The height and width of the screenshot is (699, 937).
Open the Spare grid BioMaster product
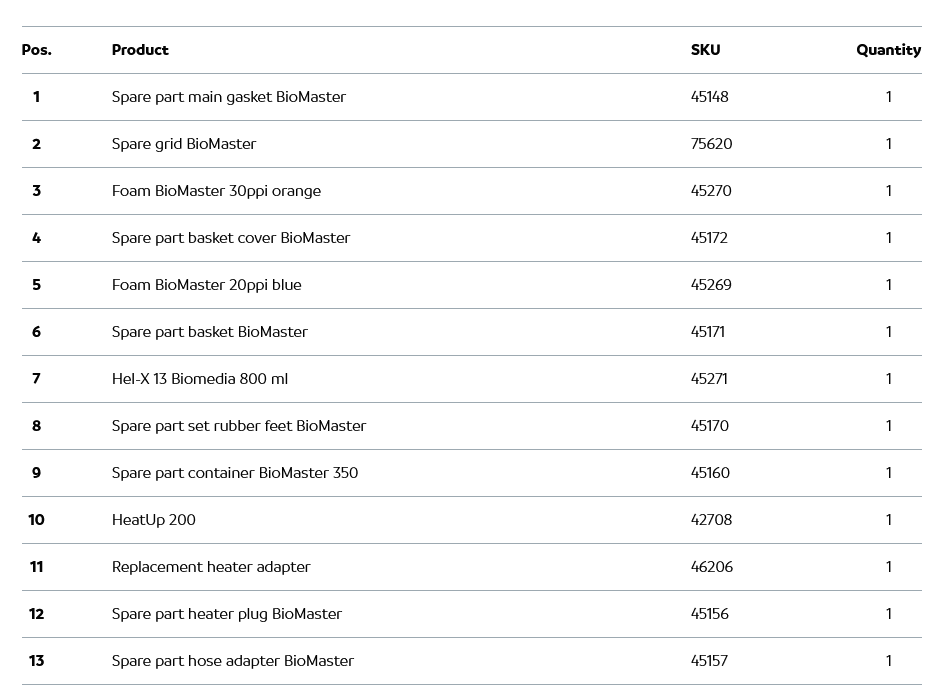[x=184, y=144]
